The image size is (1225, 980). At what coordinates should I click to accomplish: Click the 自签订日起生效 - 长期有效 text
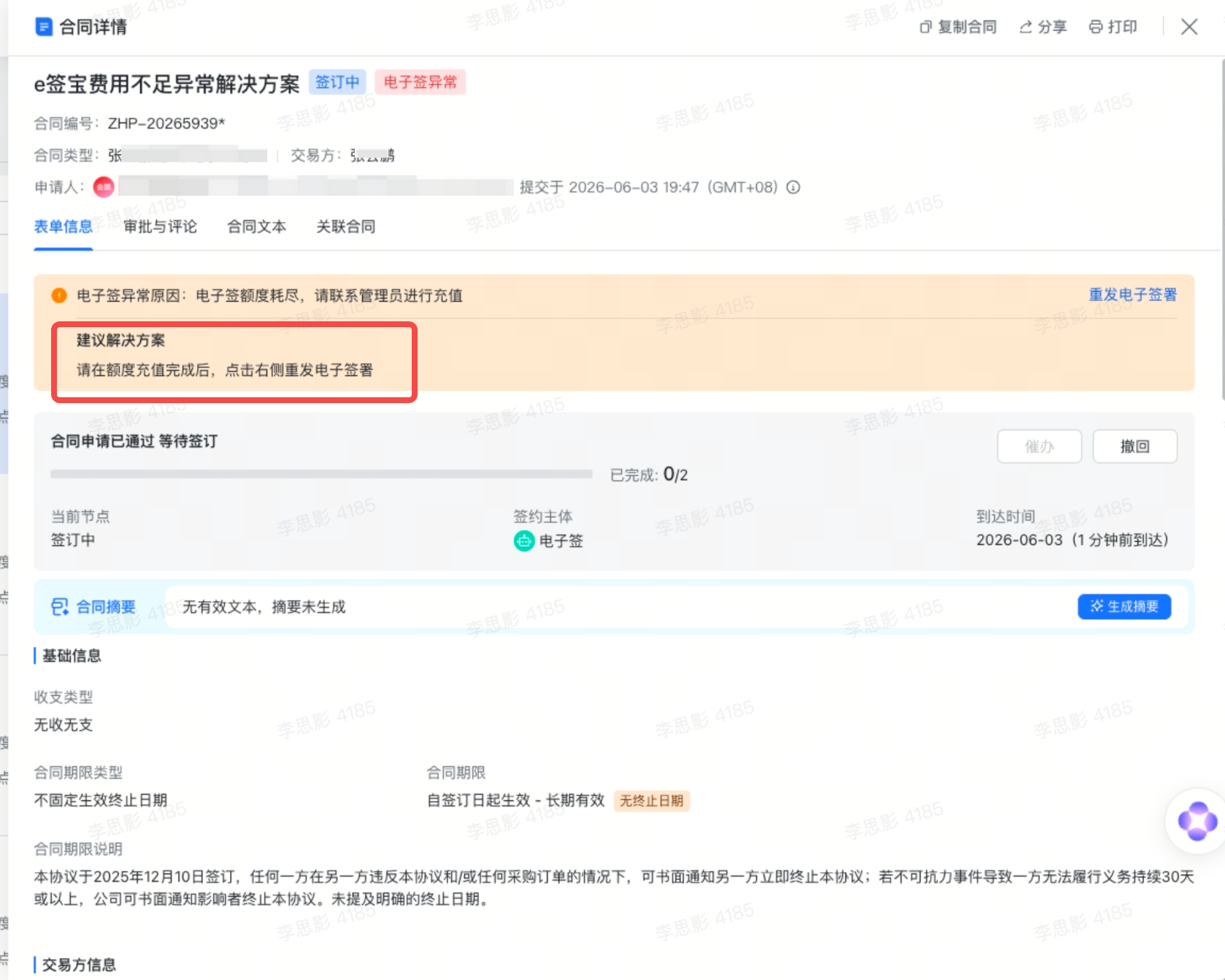point(516,800)
